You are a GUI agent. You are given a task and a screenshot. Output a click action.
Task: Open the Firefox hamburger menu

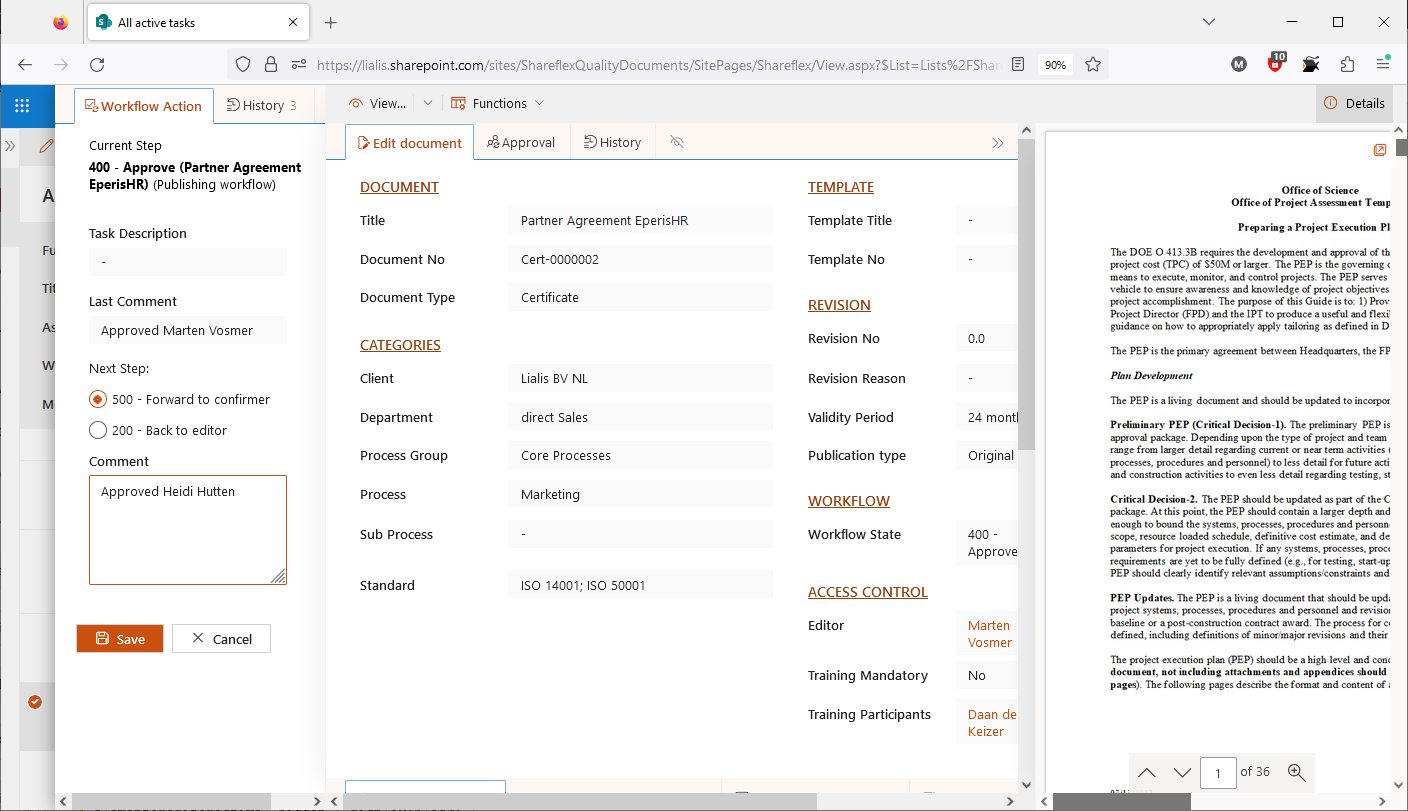pos(1383,64)
